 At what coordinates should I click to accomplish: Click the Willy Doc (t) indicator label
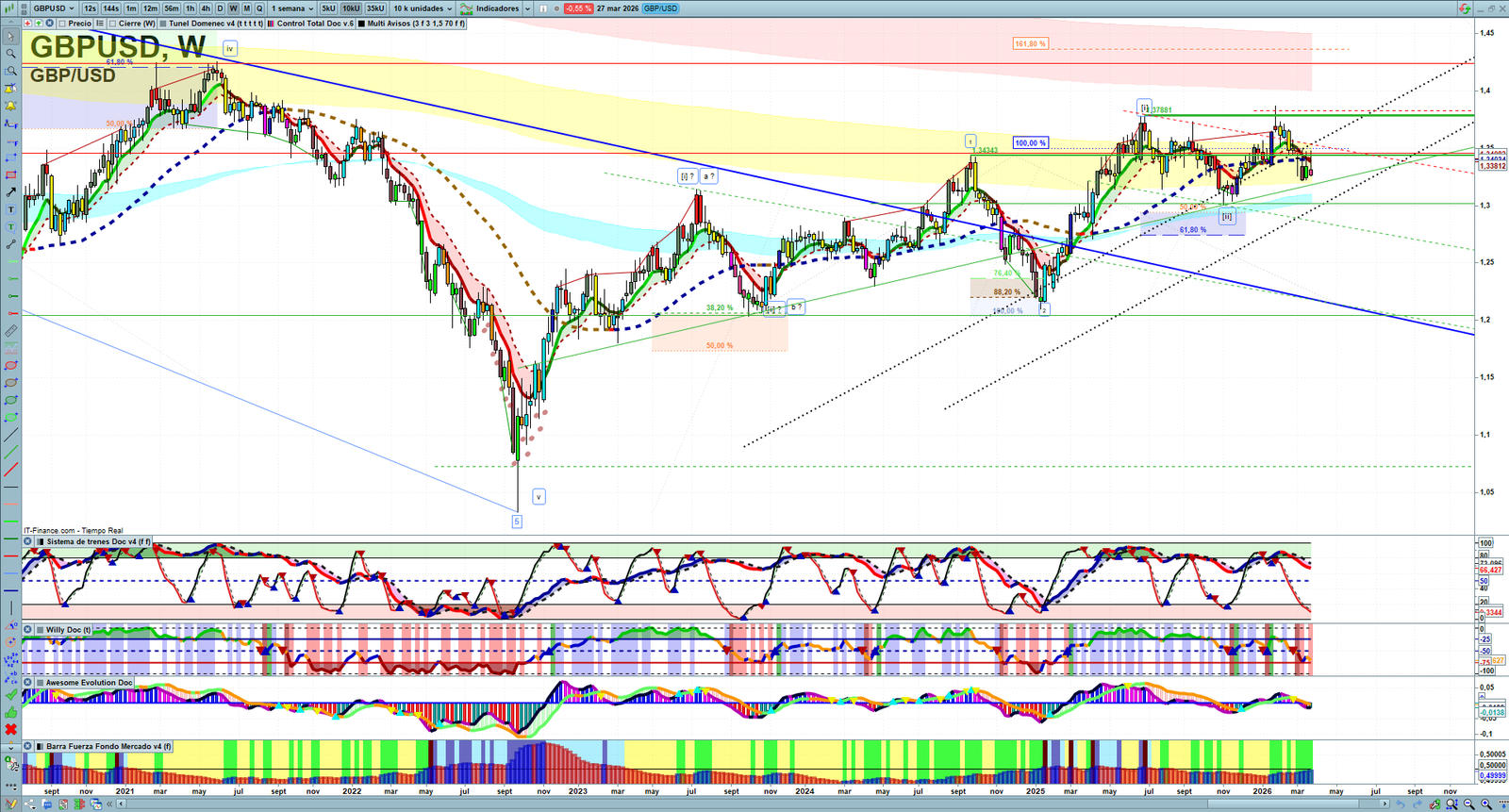point(69,630)
